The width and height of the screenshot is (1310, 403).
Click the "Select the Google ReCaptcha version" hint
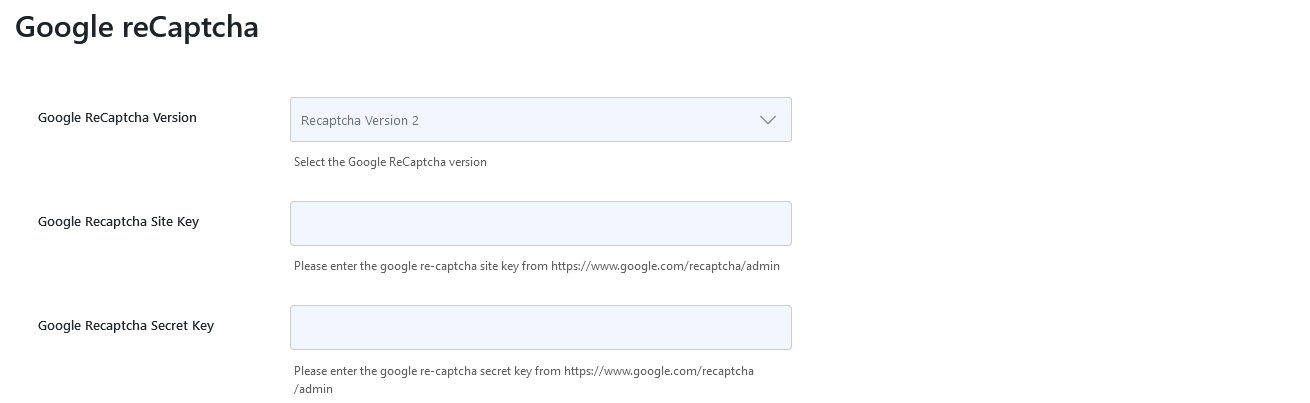390,162
